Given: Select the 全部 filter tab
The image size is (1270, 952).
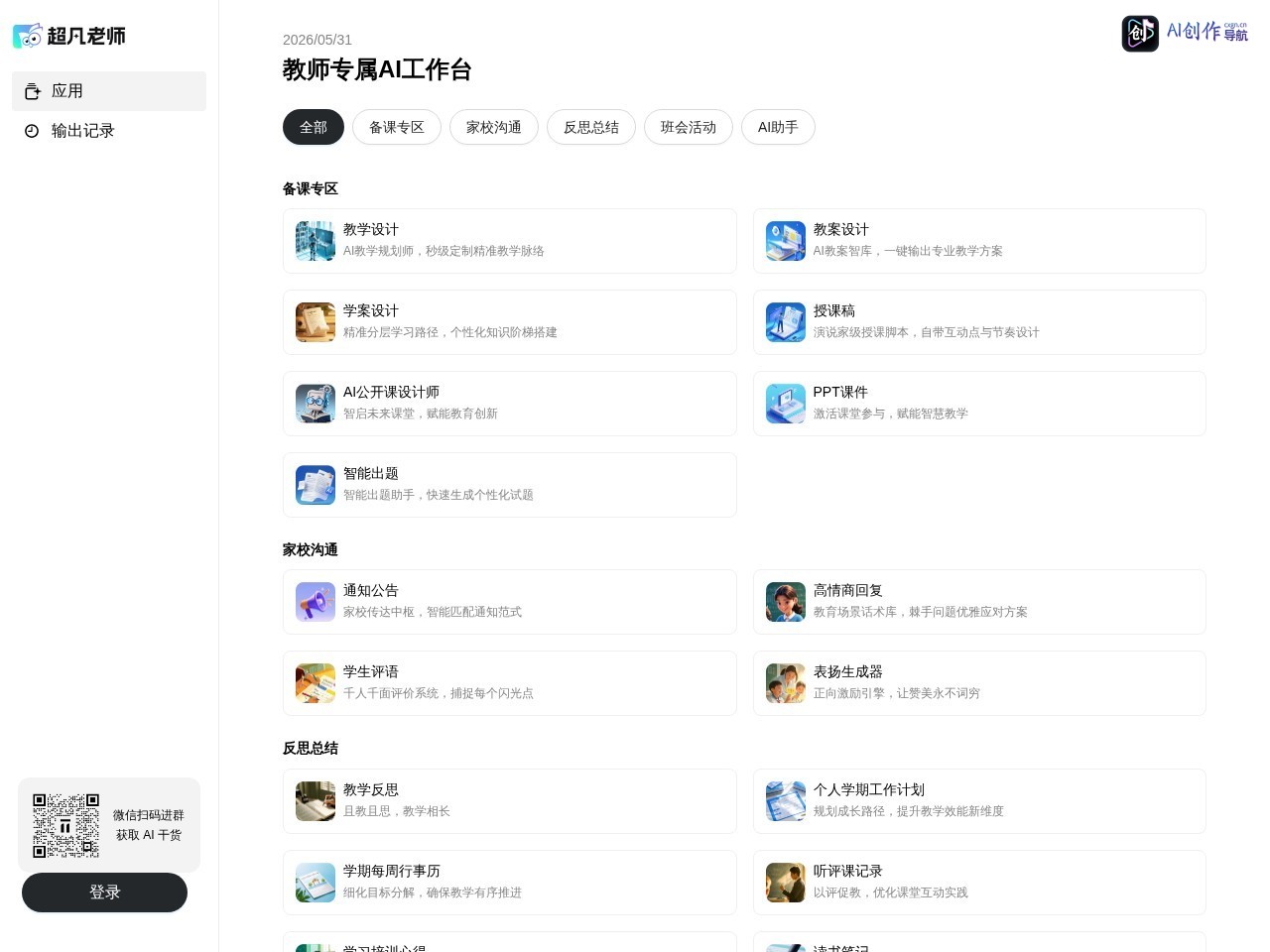Looking at the screenshot, I should pos(314,127).
